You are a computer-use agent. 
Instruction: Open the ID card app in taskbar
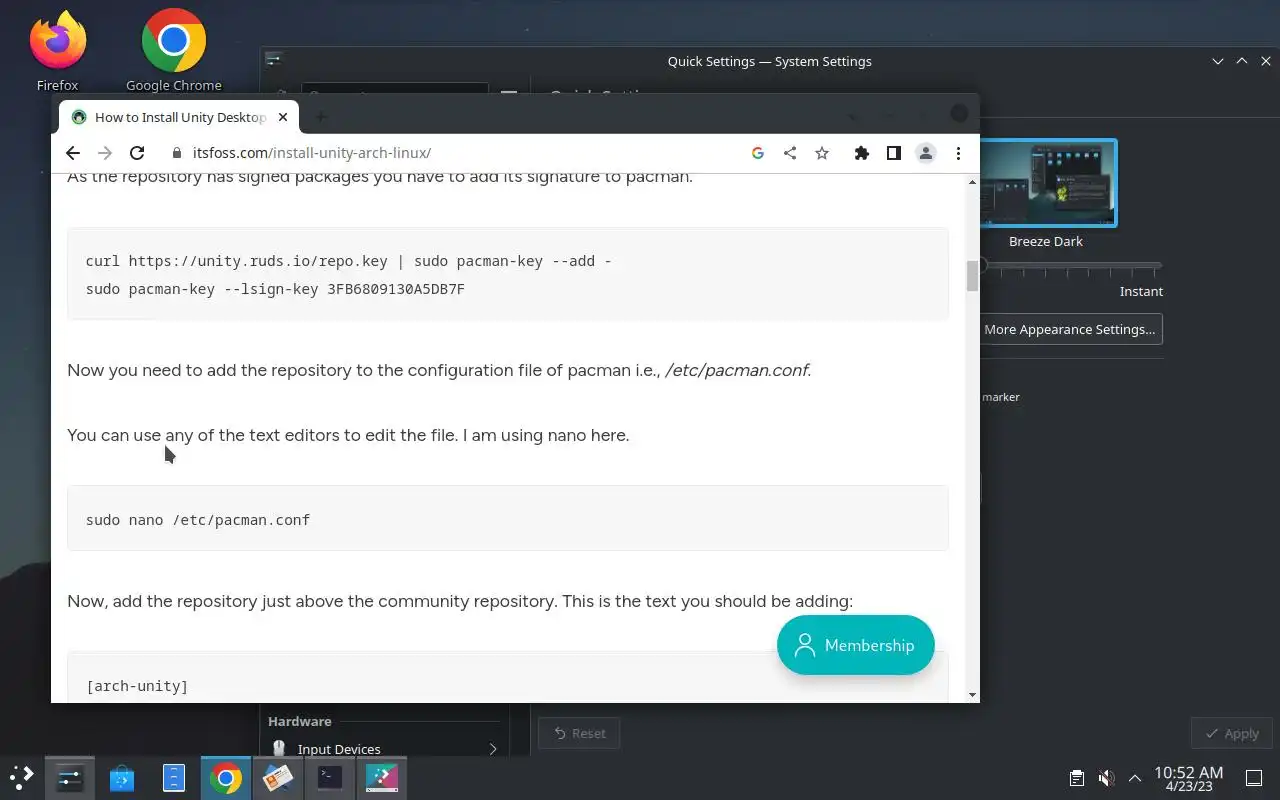coord(278,777)
